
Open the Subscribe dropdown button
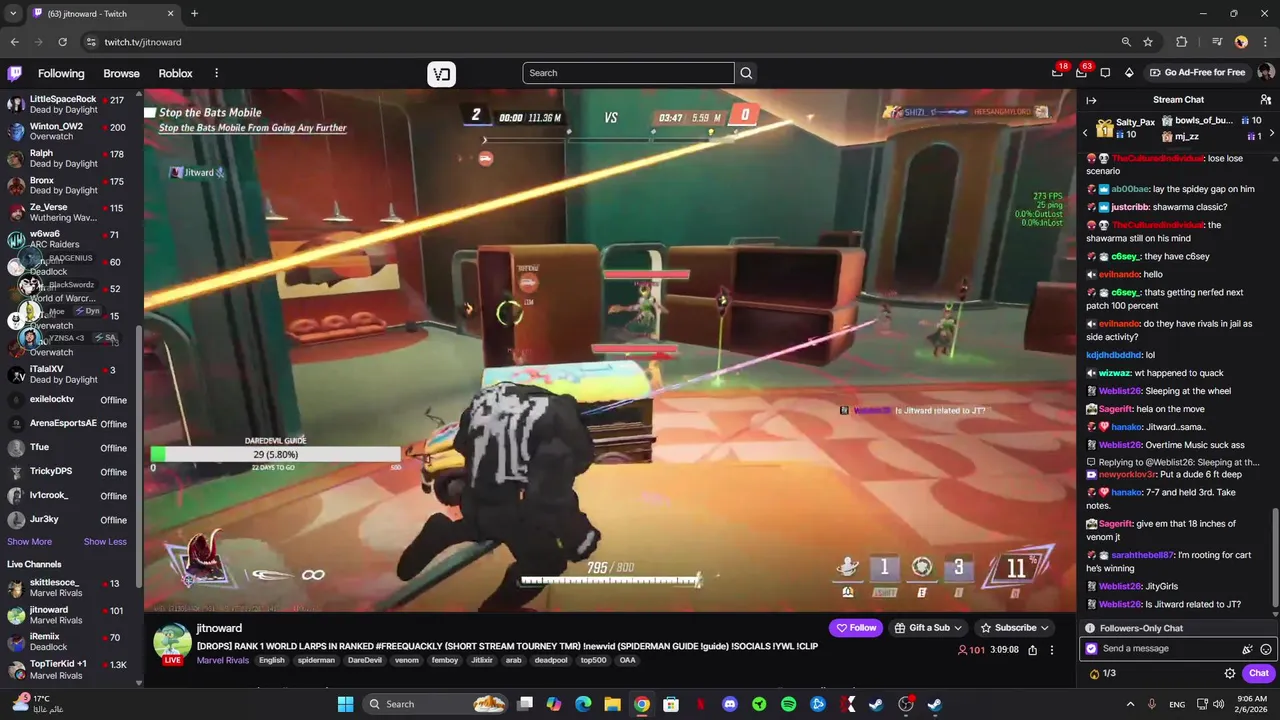1014,628
